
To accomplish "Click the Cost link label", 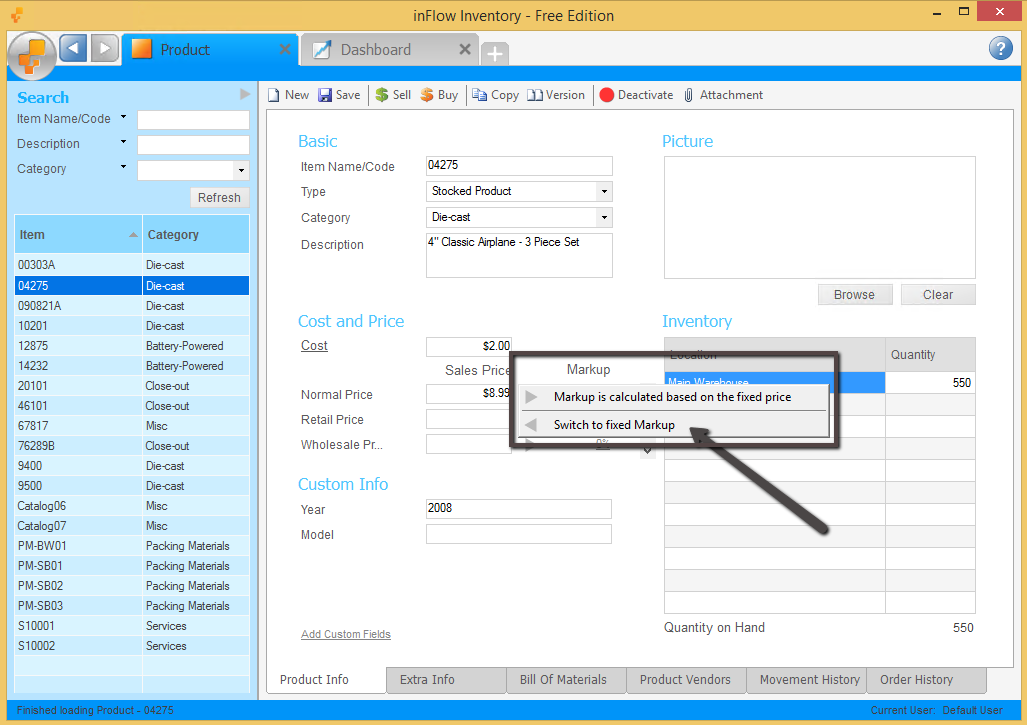I will click(314, 346).
